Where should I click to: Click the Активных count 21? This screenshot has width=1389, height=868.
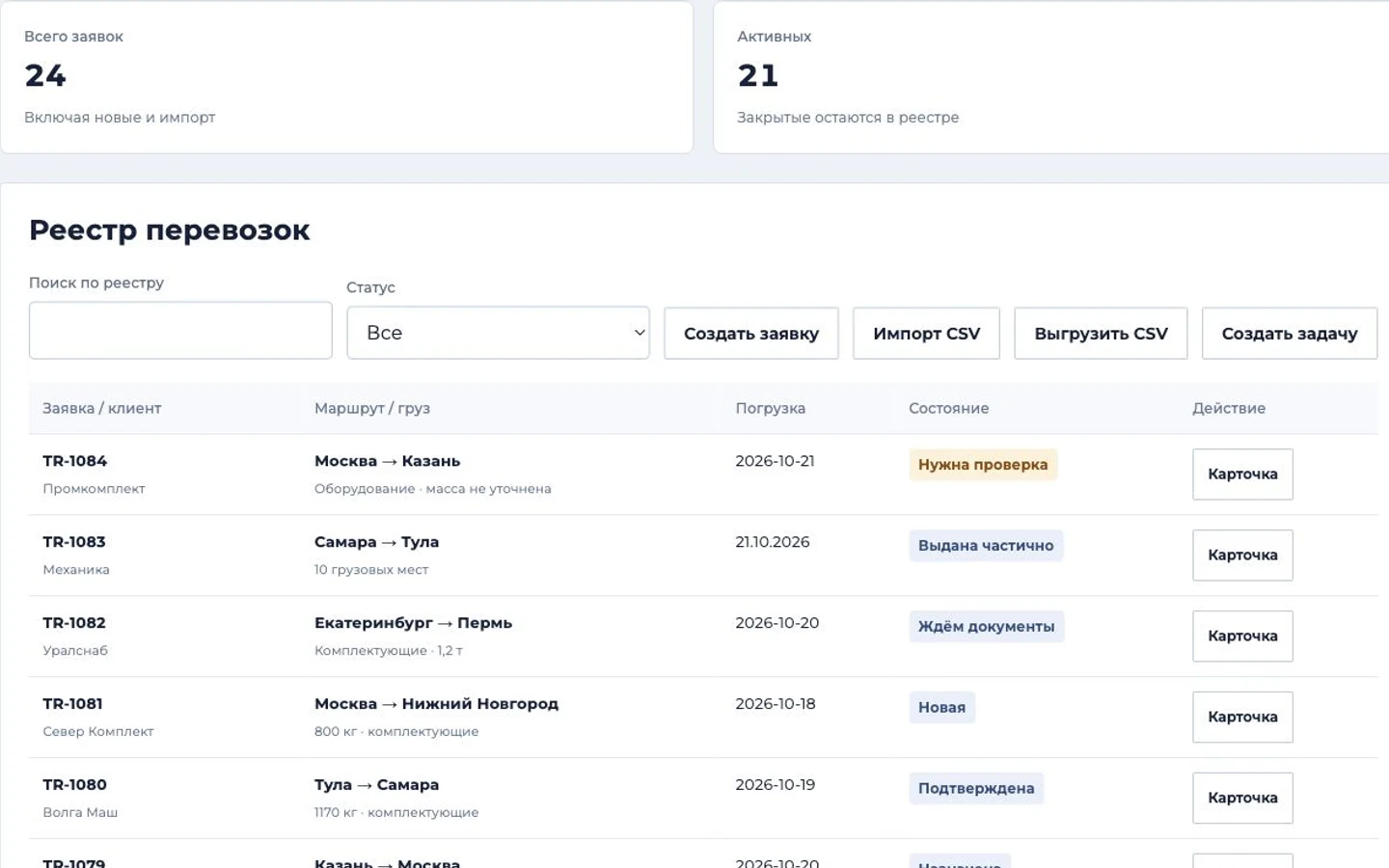[x=758, y=75]
